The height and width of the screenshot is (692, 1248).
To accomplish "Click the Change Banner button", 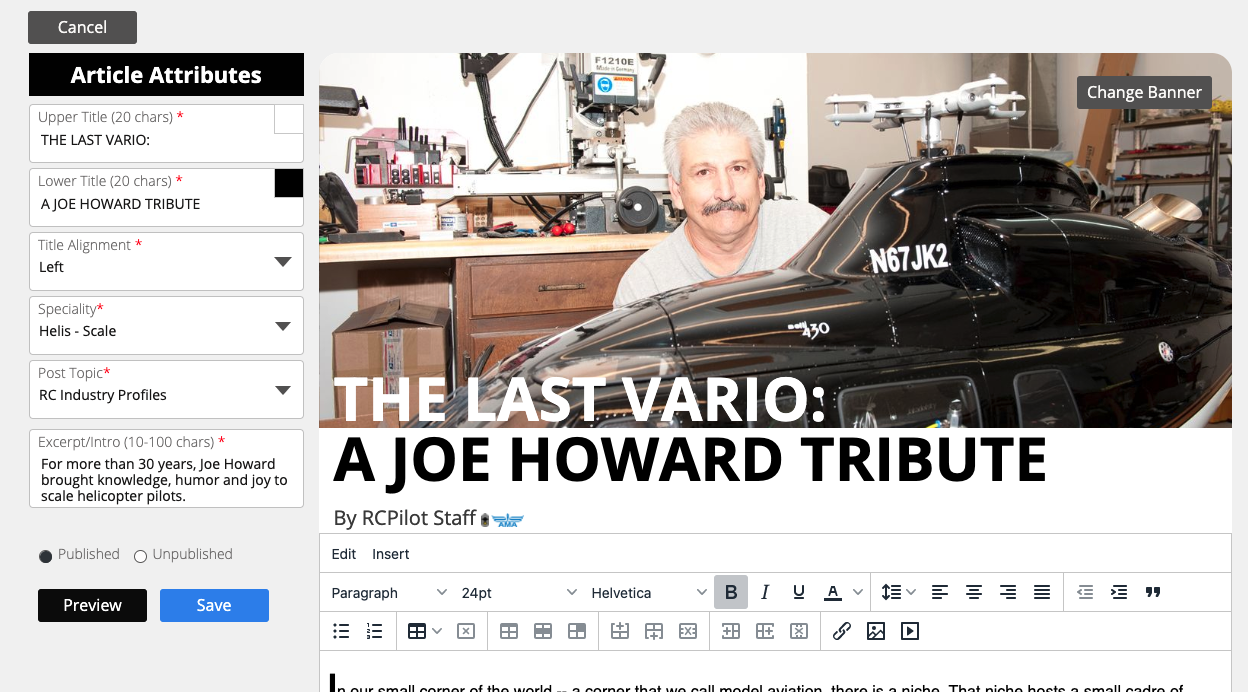I will 1144,92.
